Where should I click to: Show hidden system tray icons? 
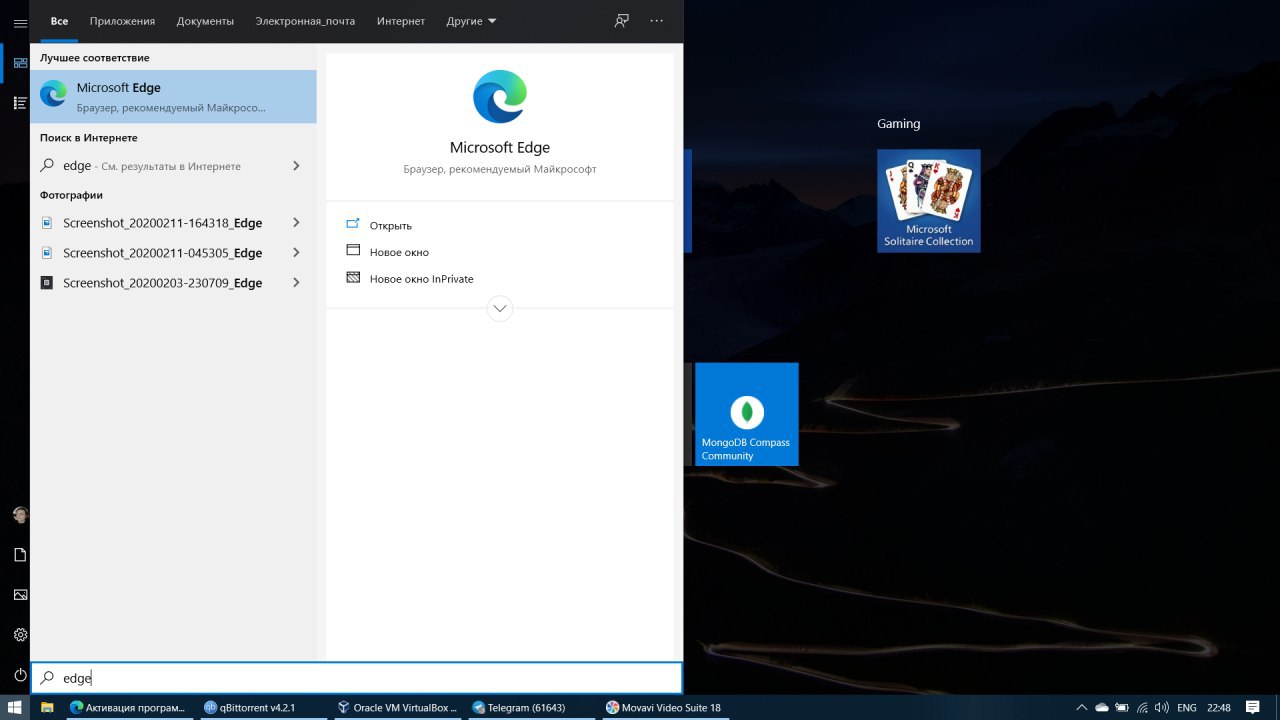1082,707
